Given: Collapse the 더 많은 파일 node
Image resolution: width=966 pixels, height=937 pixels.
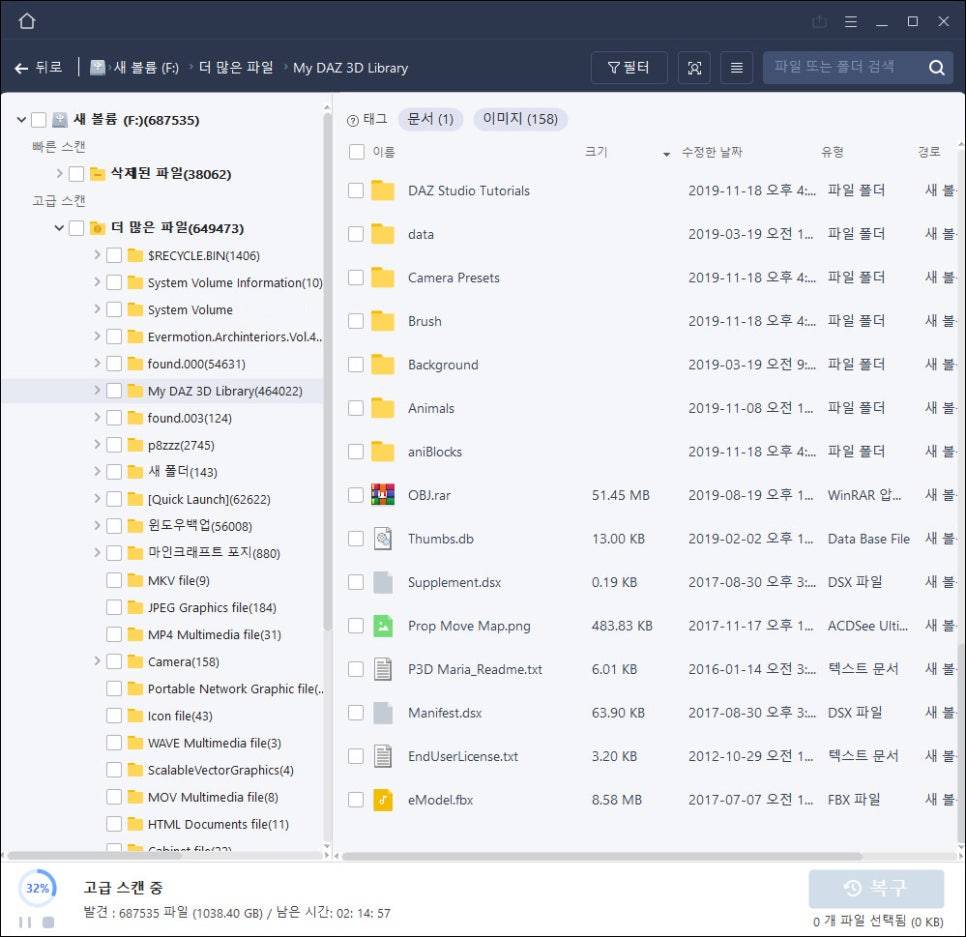Looking at the screenshot, I should pos(59,228).
